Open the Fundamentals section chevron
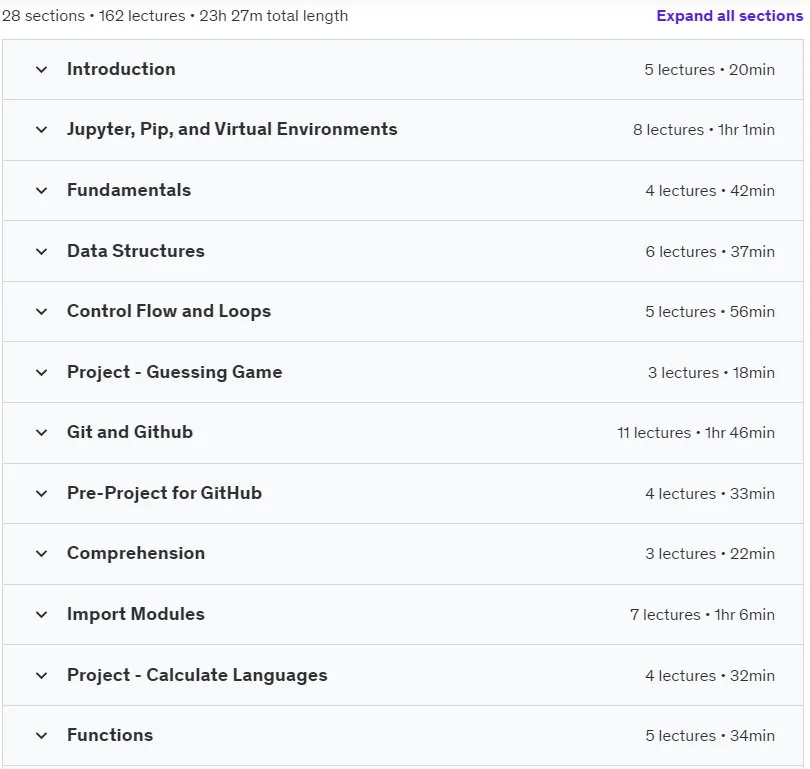Screen dimensions: 810x769 (41, 191)
